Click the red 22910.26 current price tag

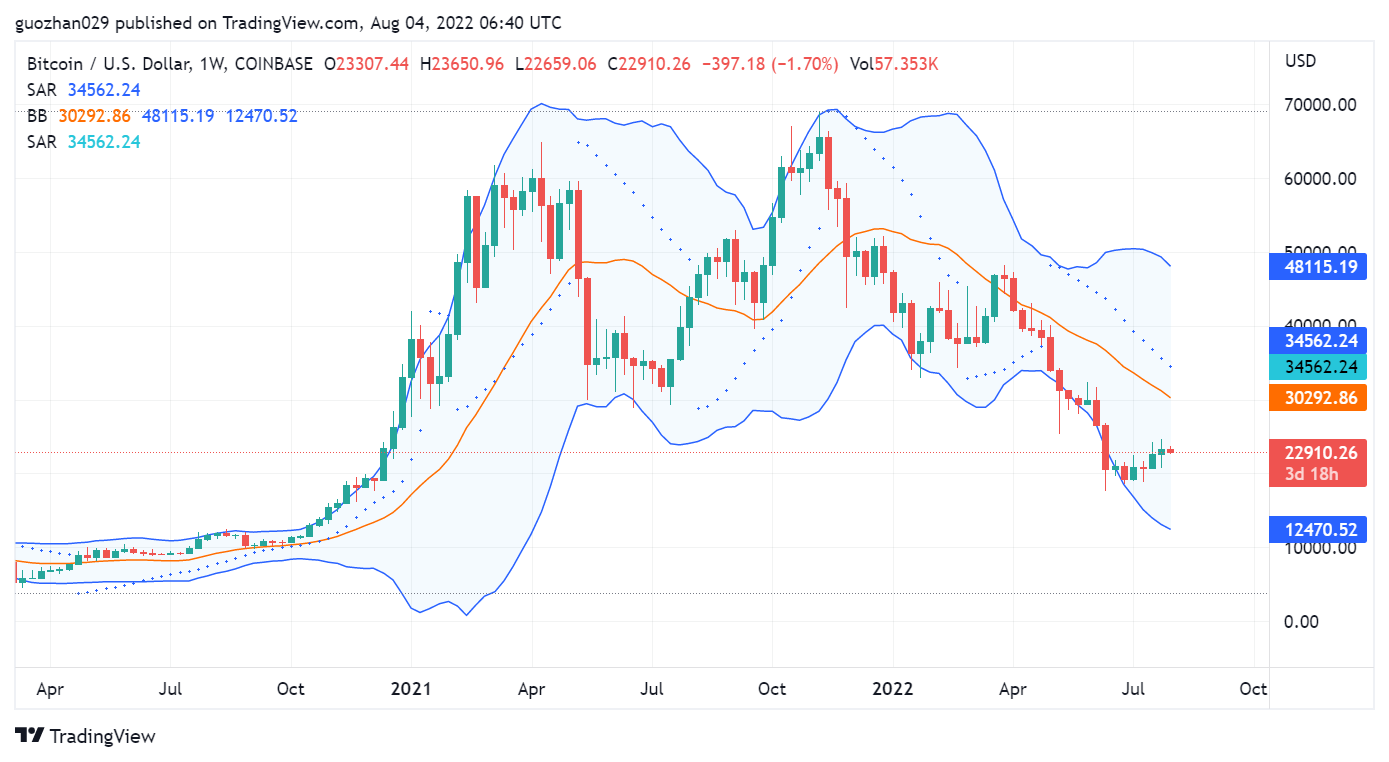click(x=1318, y=453)
